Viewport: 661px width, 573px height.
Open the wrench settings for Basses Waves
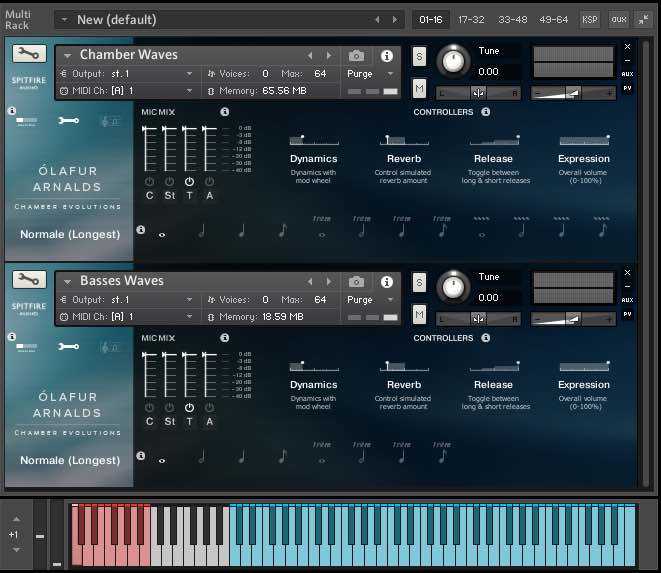[29, 280]
